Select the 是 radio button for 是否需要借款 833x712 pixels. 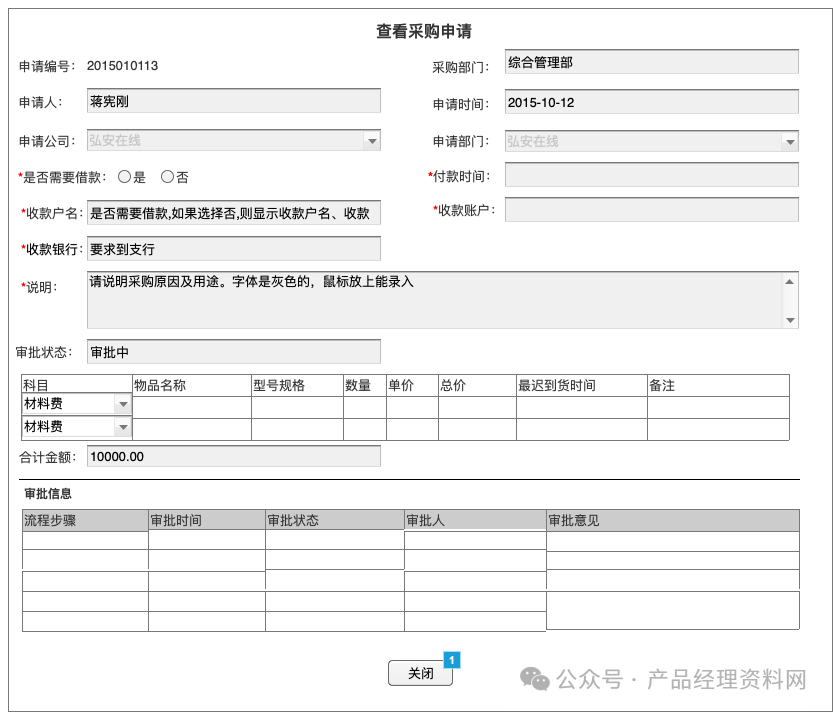pyautogui.click(x=124, y=176)
